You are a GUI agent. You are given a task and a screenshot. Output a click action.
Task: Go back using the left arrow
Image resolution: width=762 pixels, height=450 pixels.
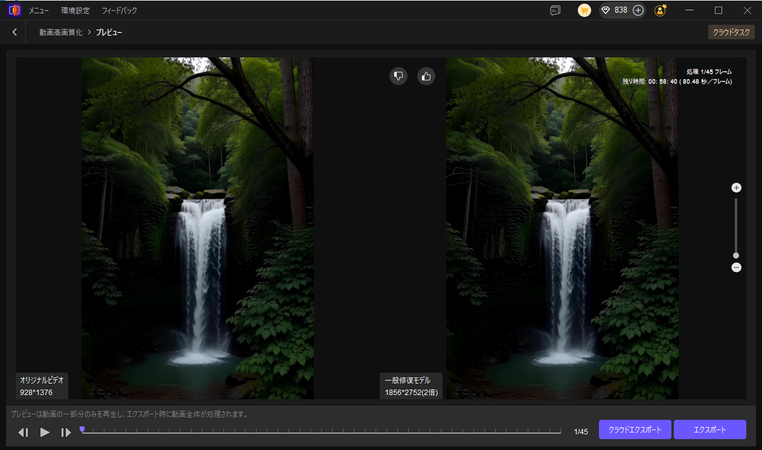[14, 32]
